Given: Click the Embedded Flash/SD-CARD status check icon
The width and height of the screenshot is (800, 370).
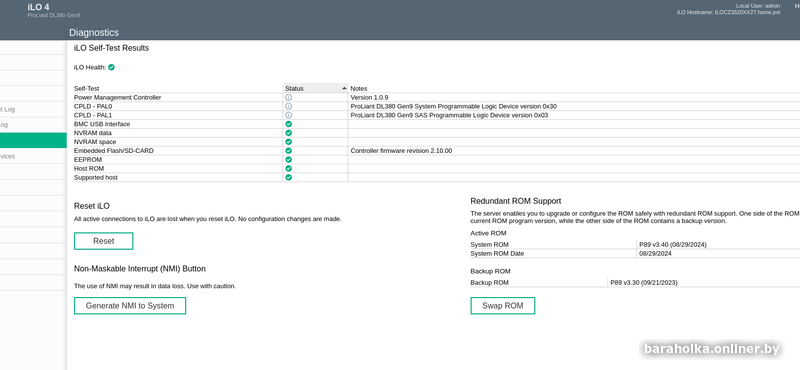Looking at the screenshot, I should coord(288,151).
